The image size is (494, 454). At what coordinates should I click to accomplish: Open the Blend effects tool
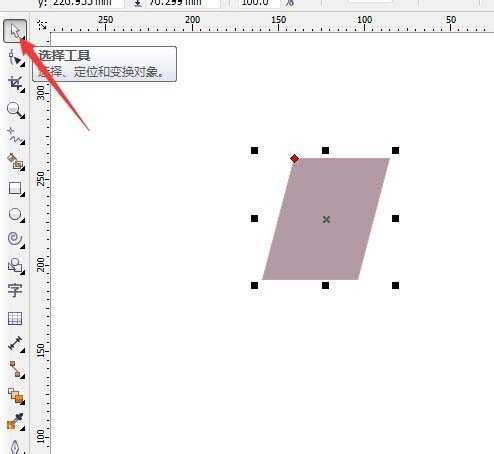(x=15, y=396)
